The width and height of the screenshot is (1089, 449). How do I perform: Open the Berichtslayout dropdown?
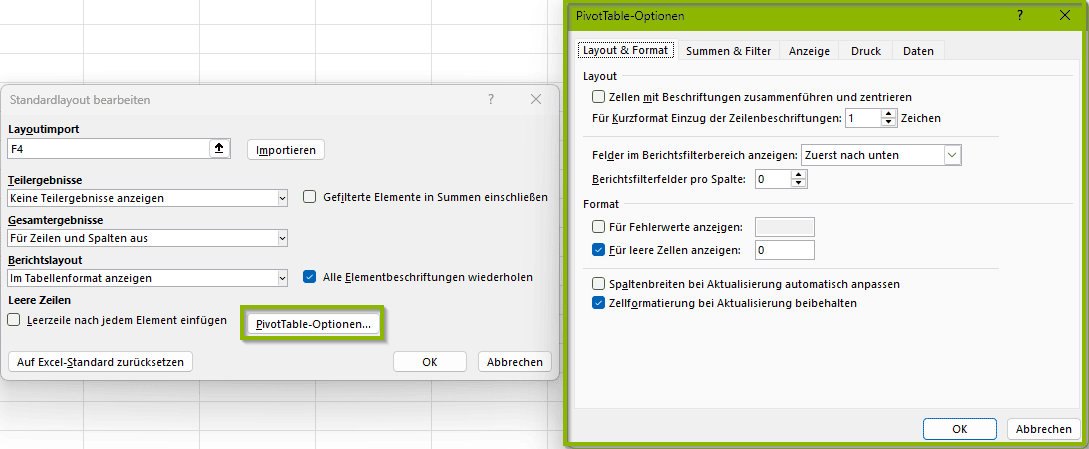pos(282,278)
